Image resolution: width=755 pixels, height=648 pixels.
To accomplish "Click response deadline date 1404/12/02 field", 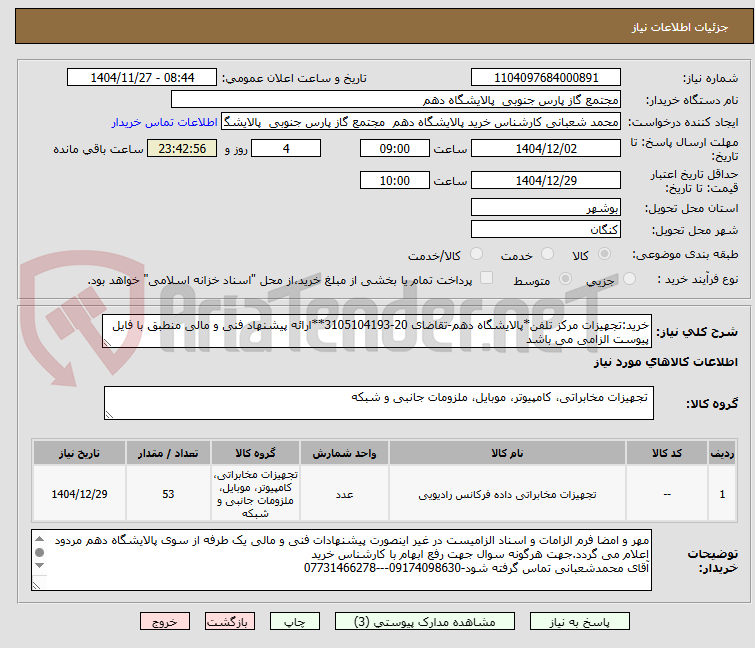I will tap(546, 148).
